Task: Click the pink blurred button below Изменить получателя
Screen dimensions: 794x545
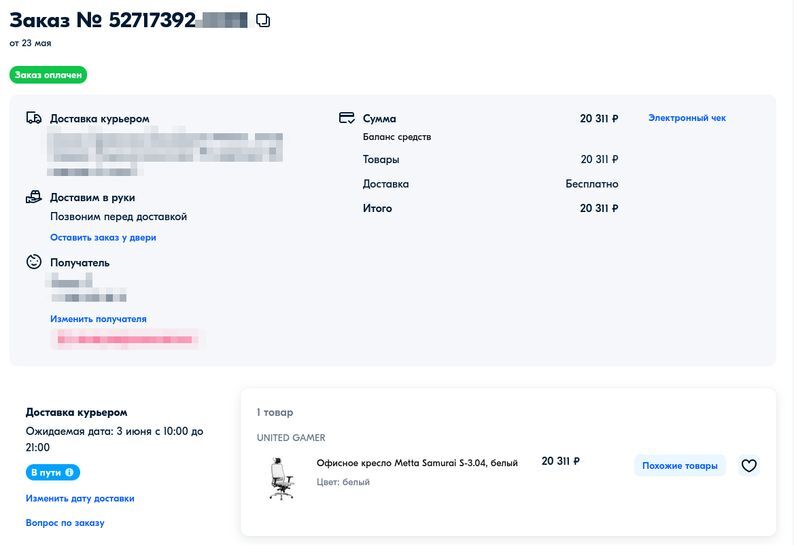Action: point(125,339)
